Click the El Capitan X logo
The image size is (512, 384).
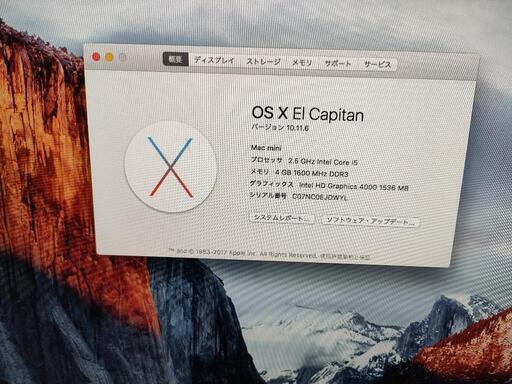click(x=170, y=166)
